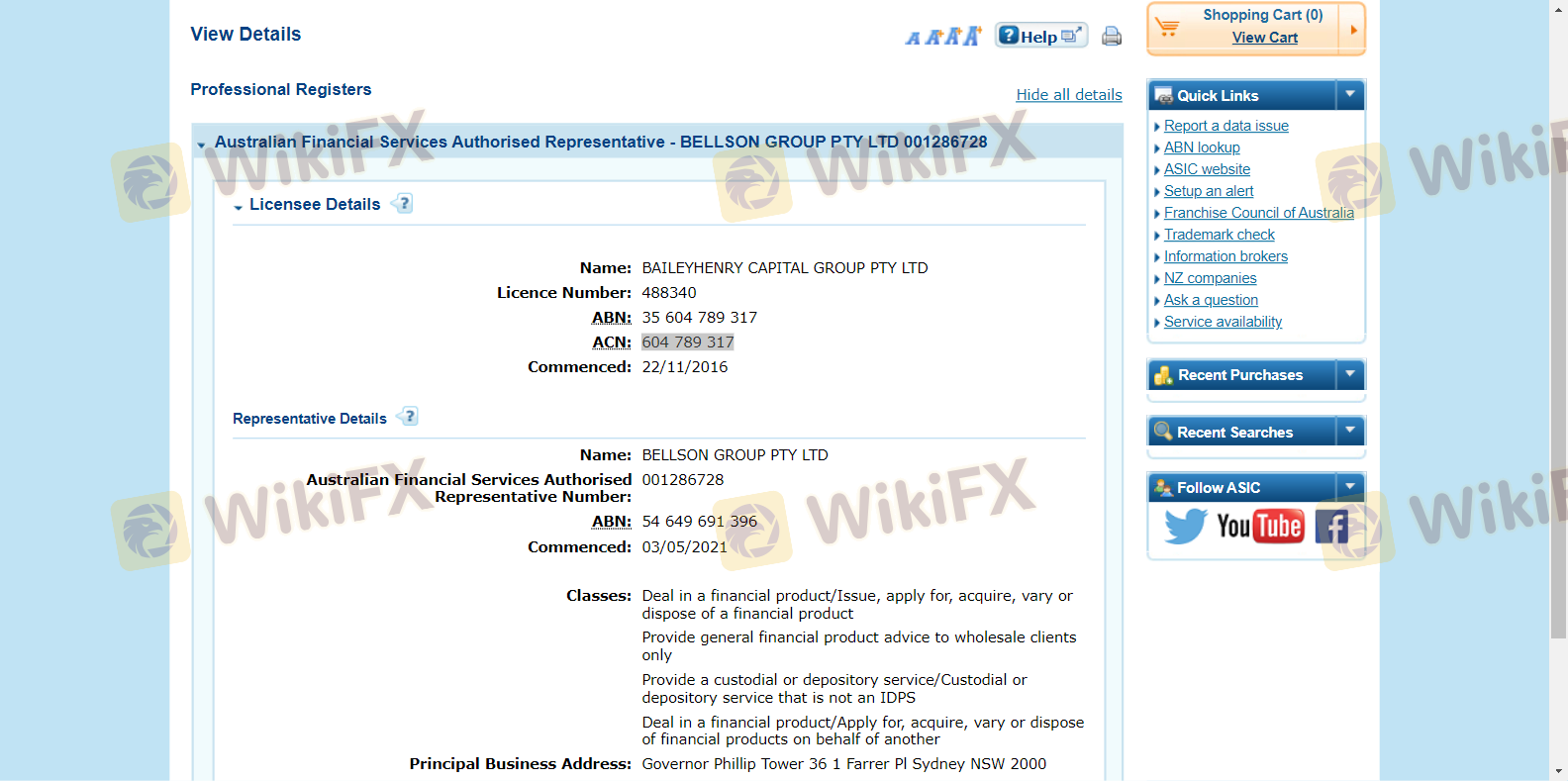Collapse the Australian Financial Services Authorised Representative section
The width and height of the screenshot is (1568, 781).
pyautogui.click(x=202, y=146)
